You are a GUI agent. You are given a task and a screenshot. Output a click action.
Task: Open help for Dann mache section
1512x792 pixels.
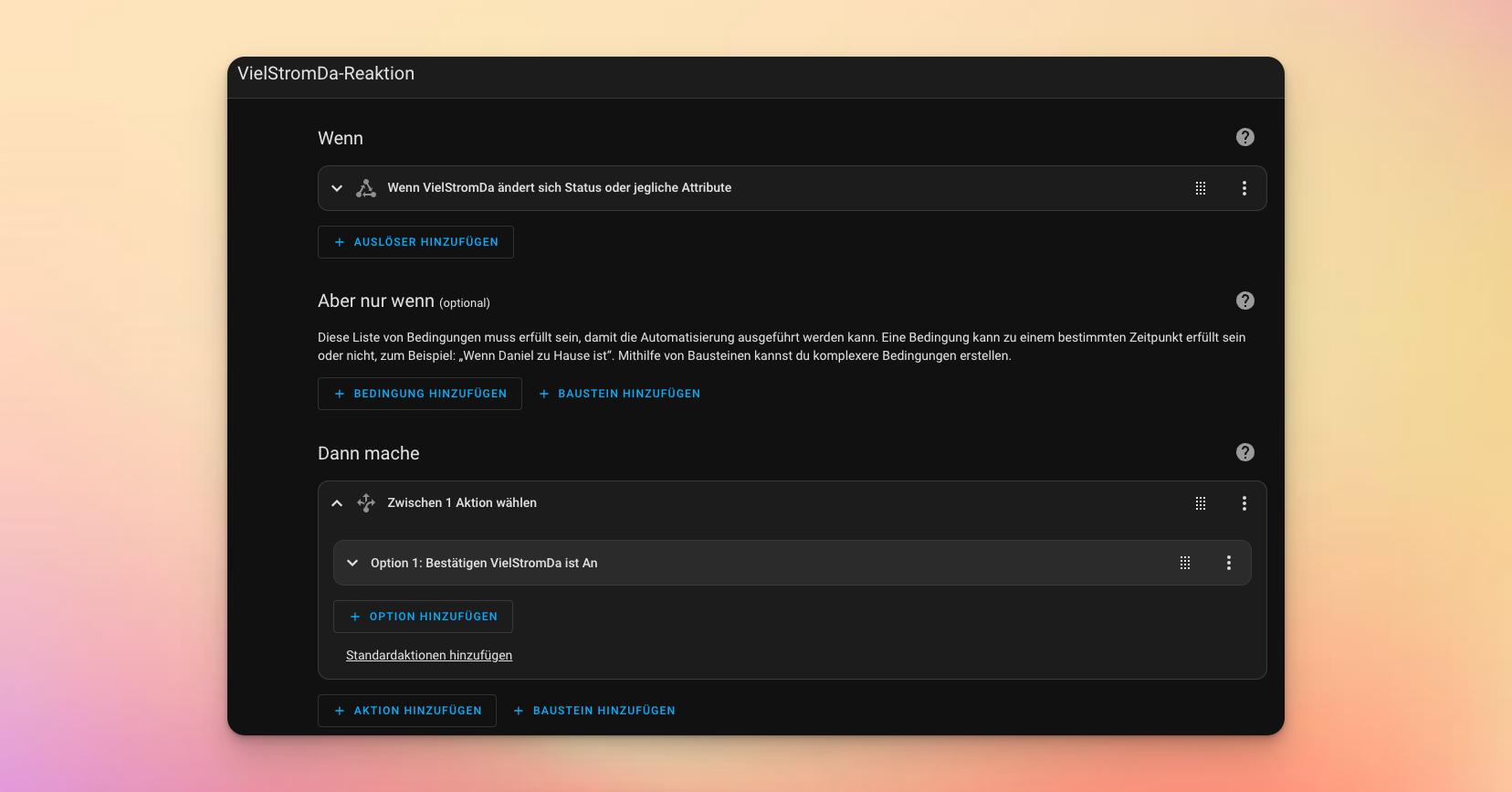point(1244,452)
